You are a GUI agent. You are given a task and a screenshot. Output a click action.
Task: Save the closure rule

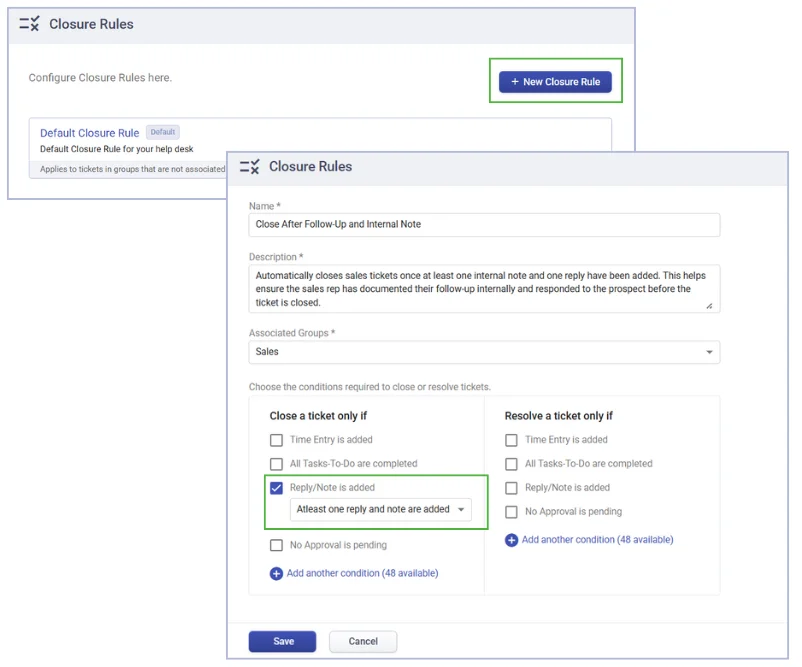[282, 642]
